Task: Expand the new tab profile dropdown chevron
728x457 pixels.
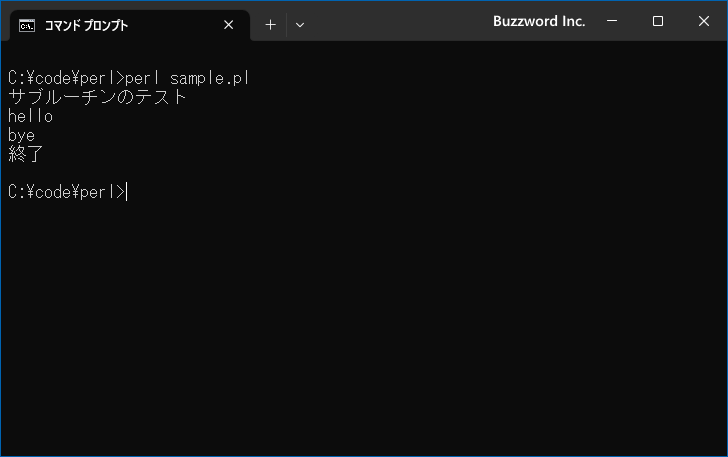Action: (300, 25)
